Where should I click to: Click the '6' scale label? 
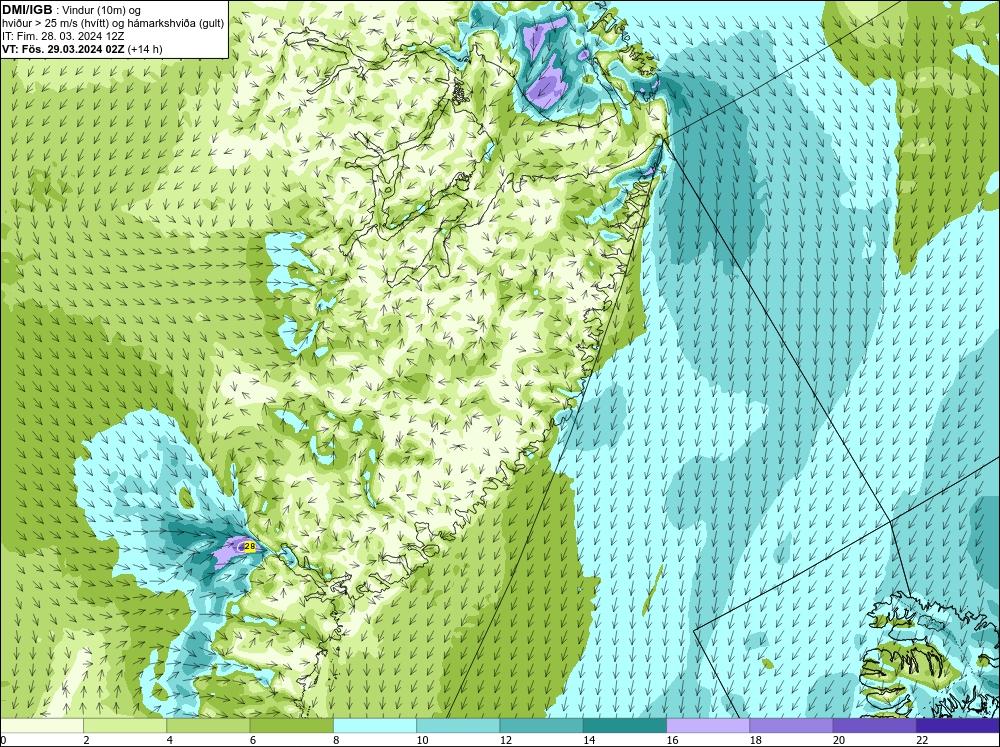coord(253,740)
